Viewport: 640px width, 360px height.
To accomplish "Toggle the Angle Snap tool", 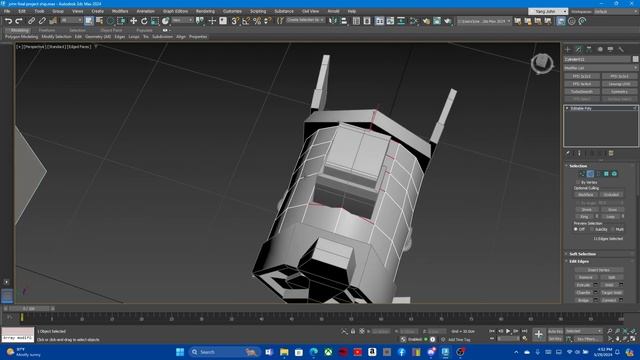I will pyautogui.click(x=246, y=21).
